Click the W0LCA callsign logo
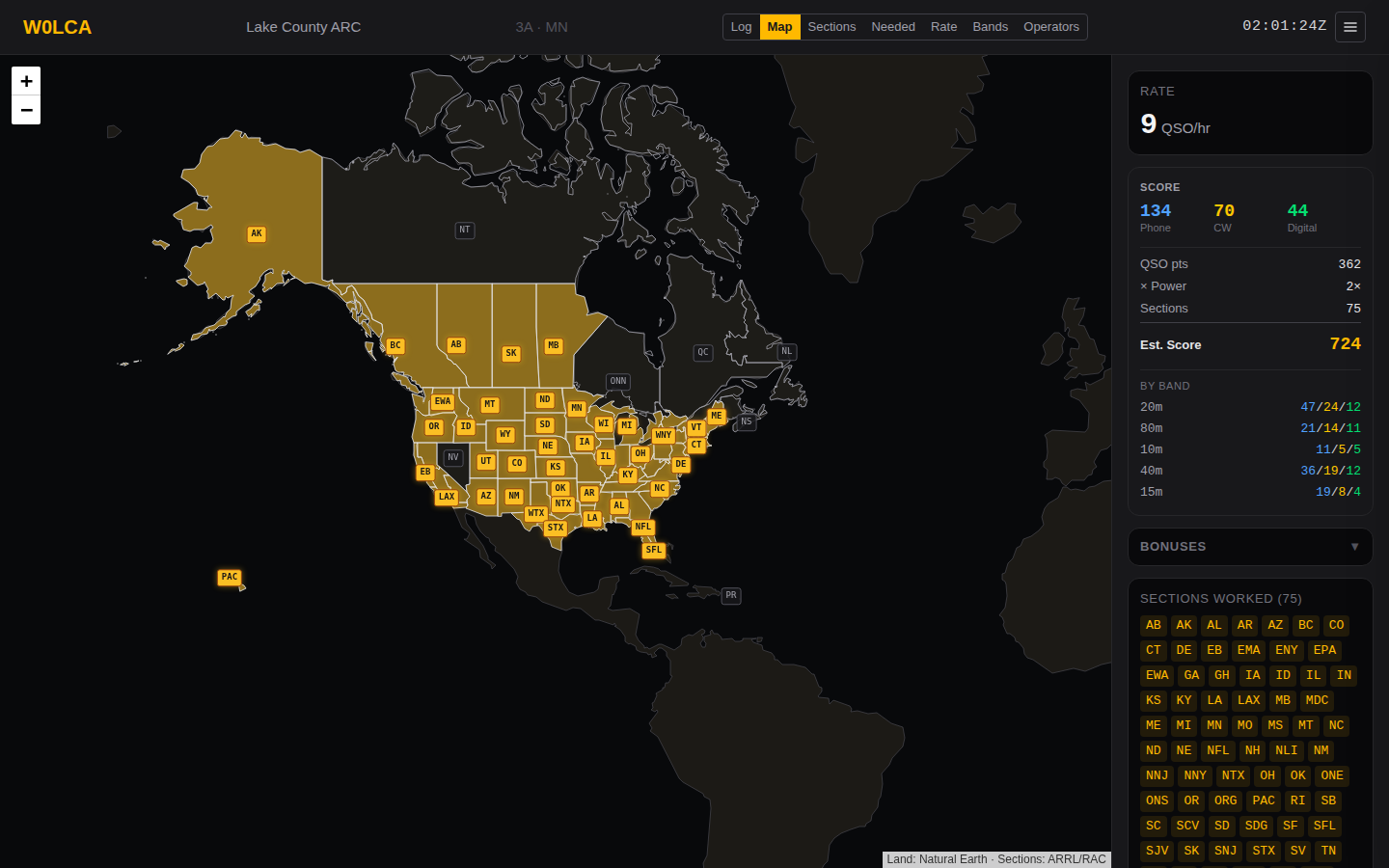 58,27
